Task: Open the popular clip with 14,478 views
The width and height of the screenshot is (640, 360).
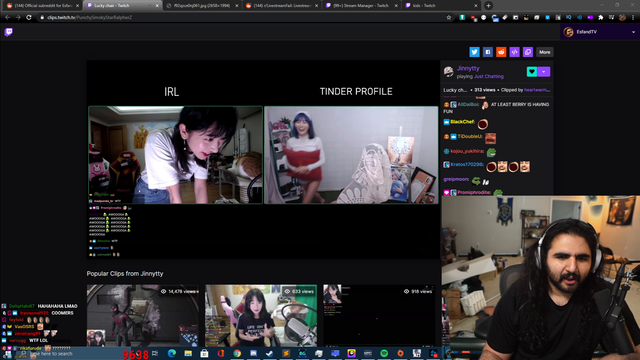Action: tap(142, 316)
